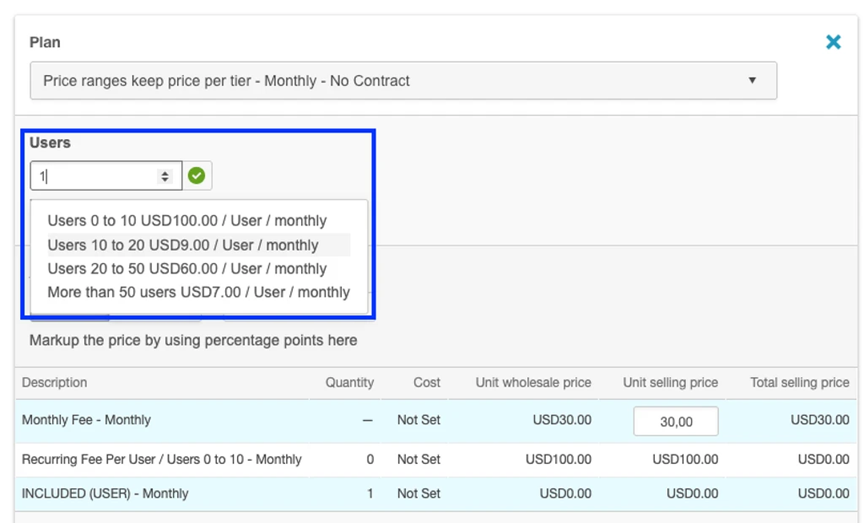Click the dropdown arrow in the Plan selector
The height and width of the screenshot is (523, 864).
[752, 80]
